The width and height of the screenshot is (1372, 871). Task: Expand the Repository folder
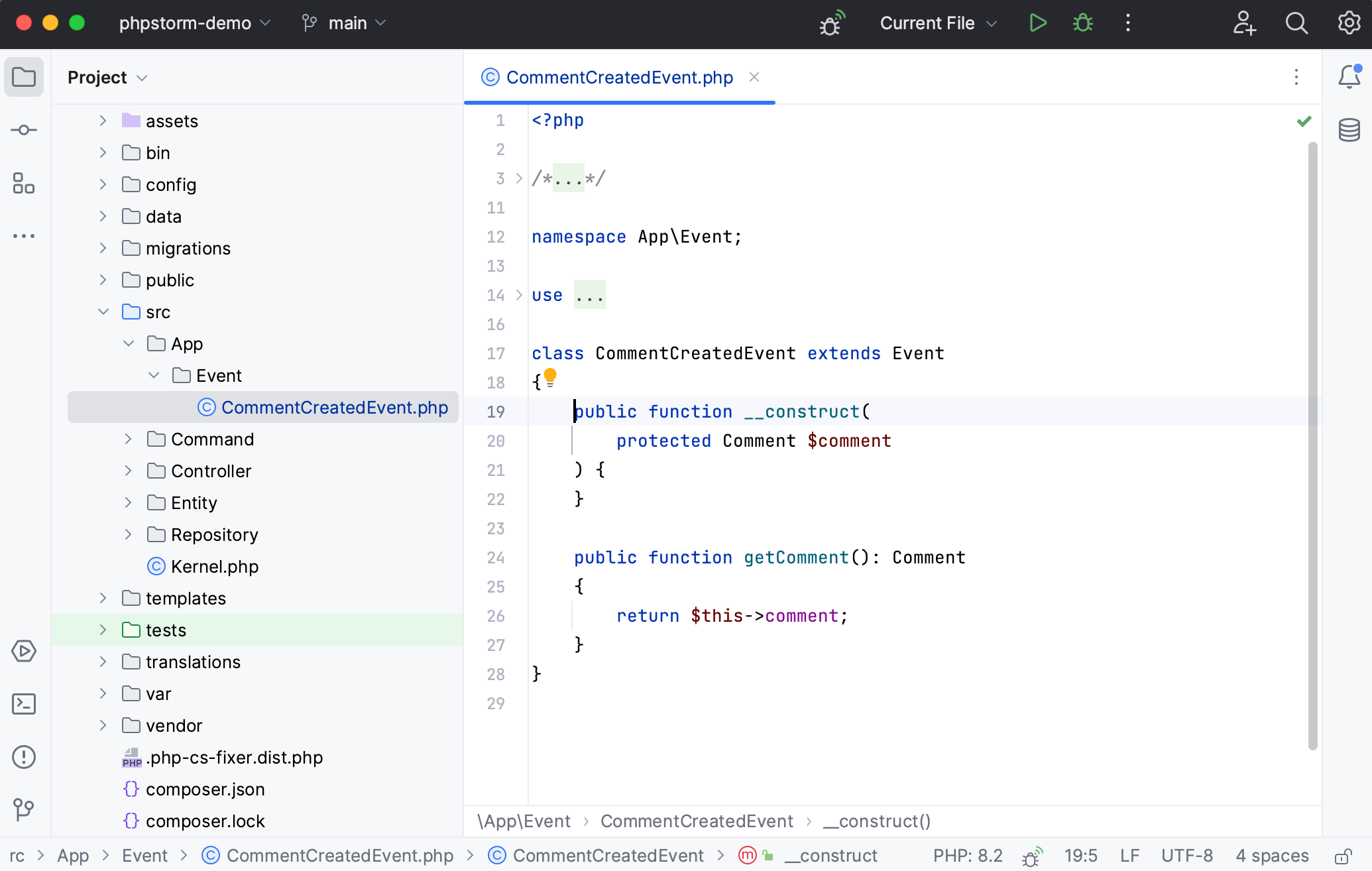pos(128,534)
